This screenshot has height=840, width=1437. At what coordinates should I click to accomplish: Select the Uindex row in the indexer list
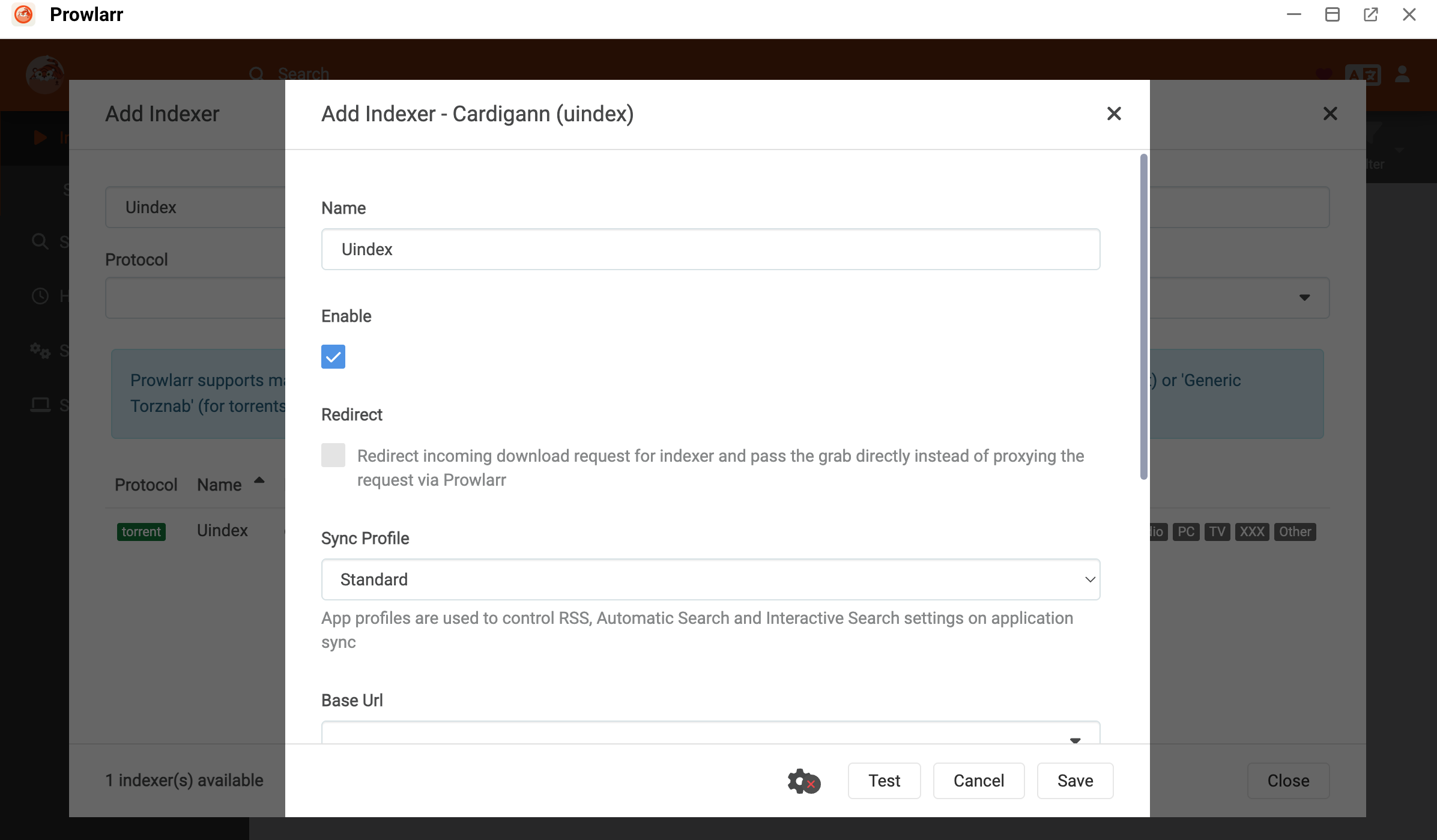click(222, 531)
